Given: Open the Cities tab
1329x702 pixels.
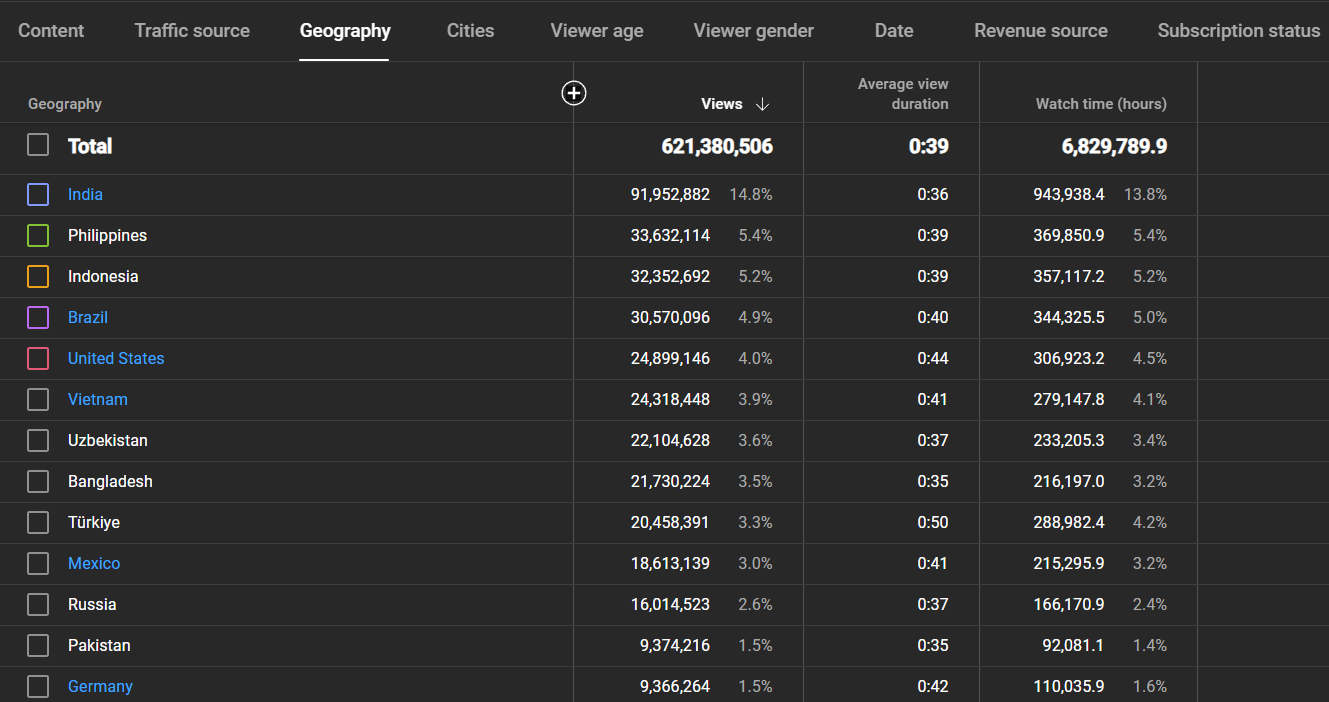Looking at the screenshot, I should pos(471,31).
